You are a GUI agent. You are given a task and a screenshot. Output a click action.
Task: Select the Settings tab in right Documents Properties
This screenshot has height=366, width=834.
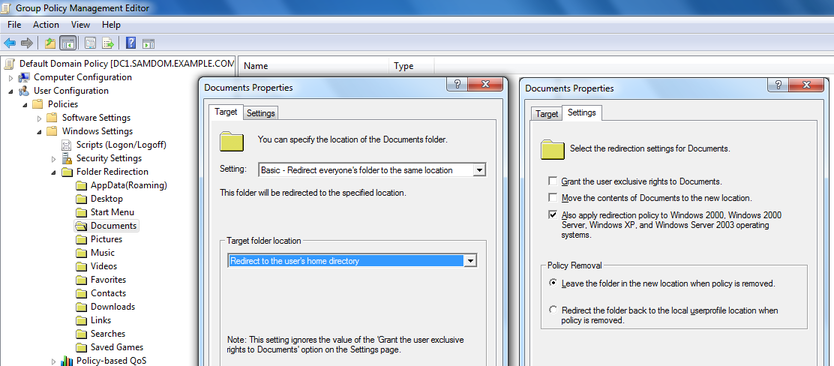[x=581, y=113]
